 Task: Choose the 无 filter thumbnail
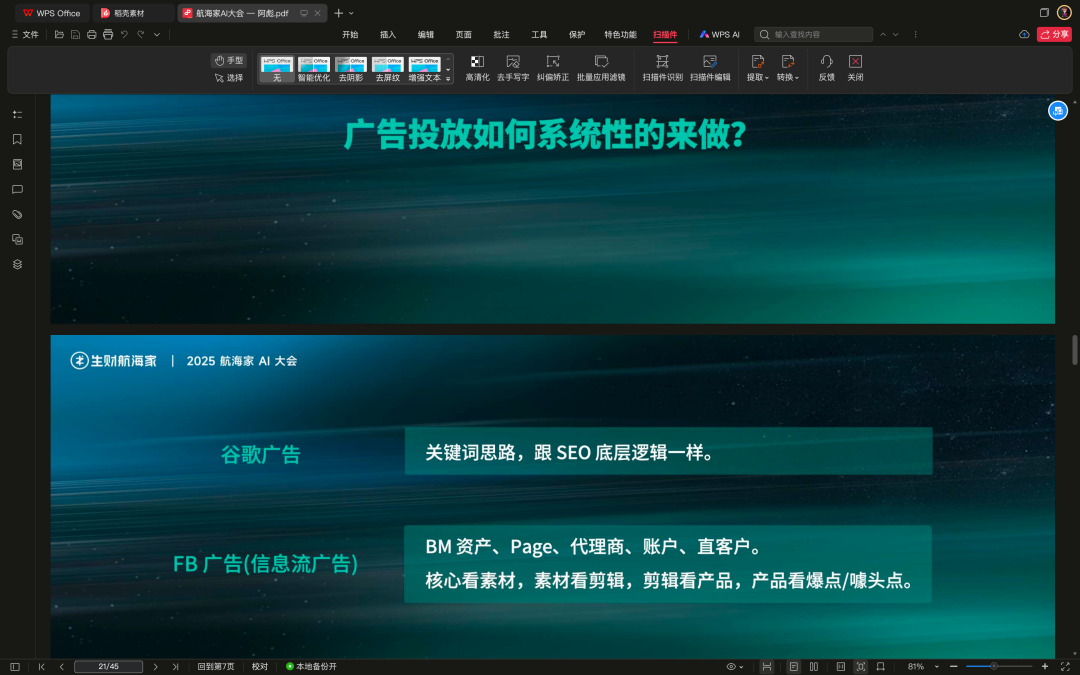277,70
